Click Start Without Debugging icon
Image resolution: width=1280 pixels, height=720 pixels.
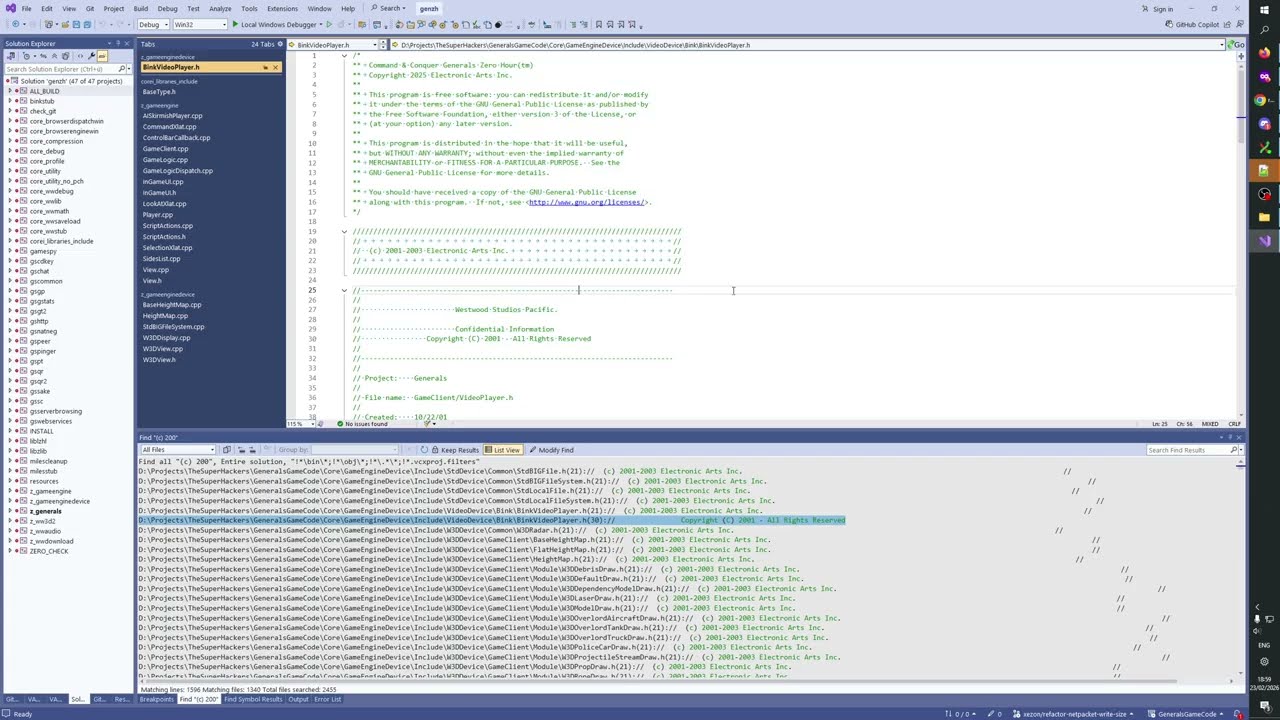tap(329, 24)
